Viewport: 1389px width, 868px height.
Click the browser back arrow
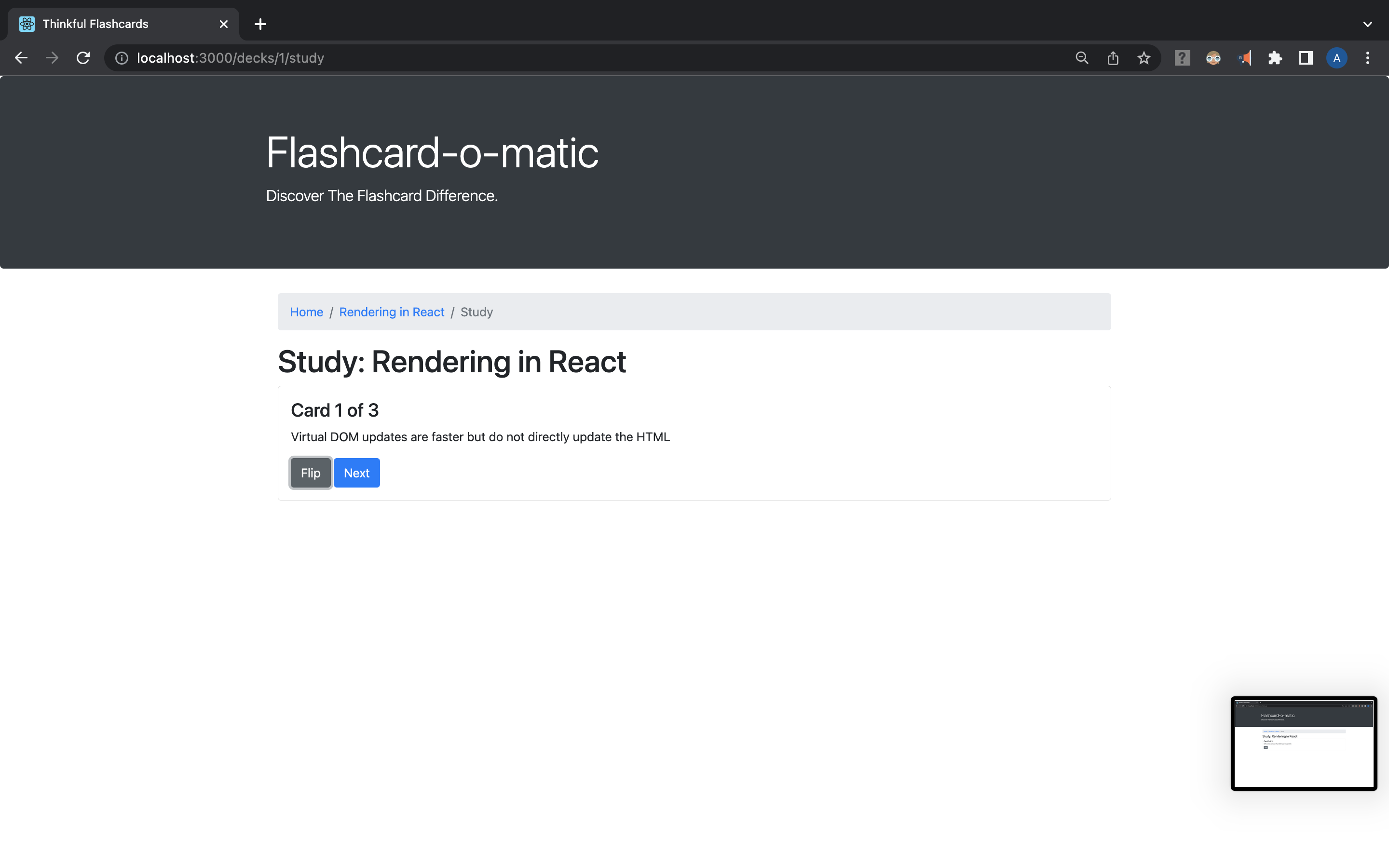click(x=21, y=57)
